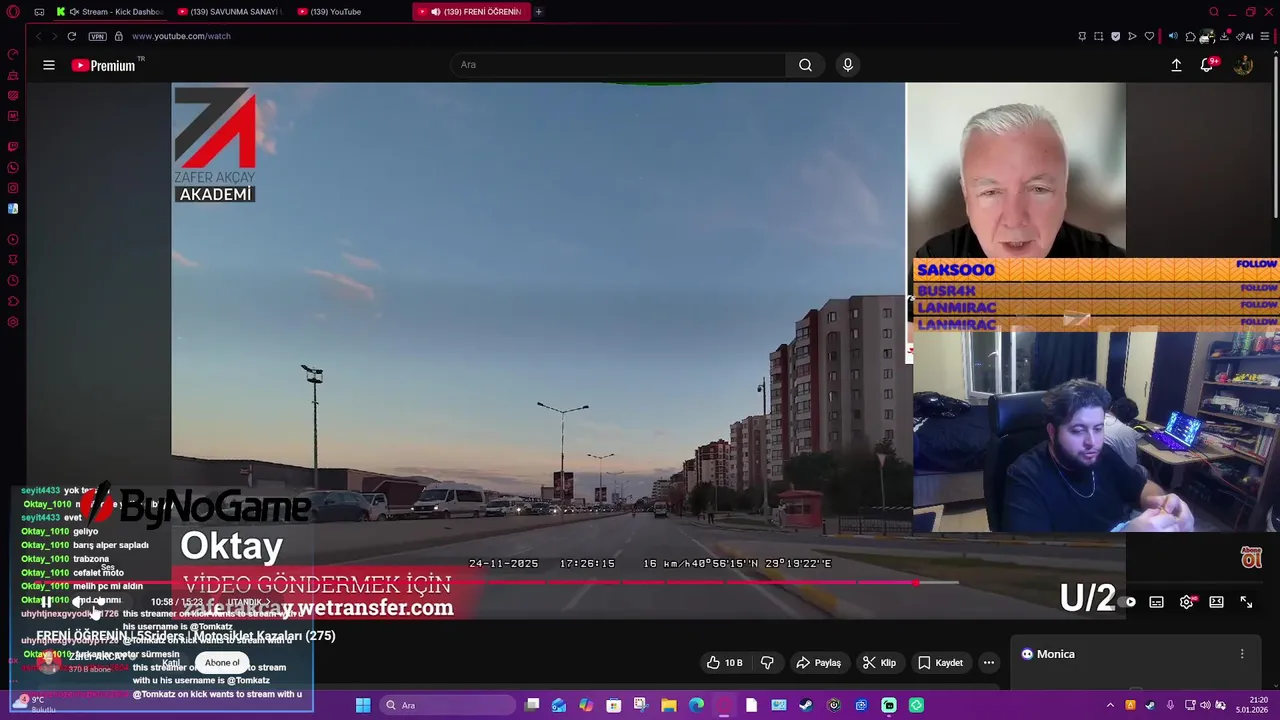Open Monica panel three-dot options
Image resolution: width=1280 pixels, height=720 pixels.
pos(1242,654)
